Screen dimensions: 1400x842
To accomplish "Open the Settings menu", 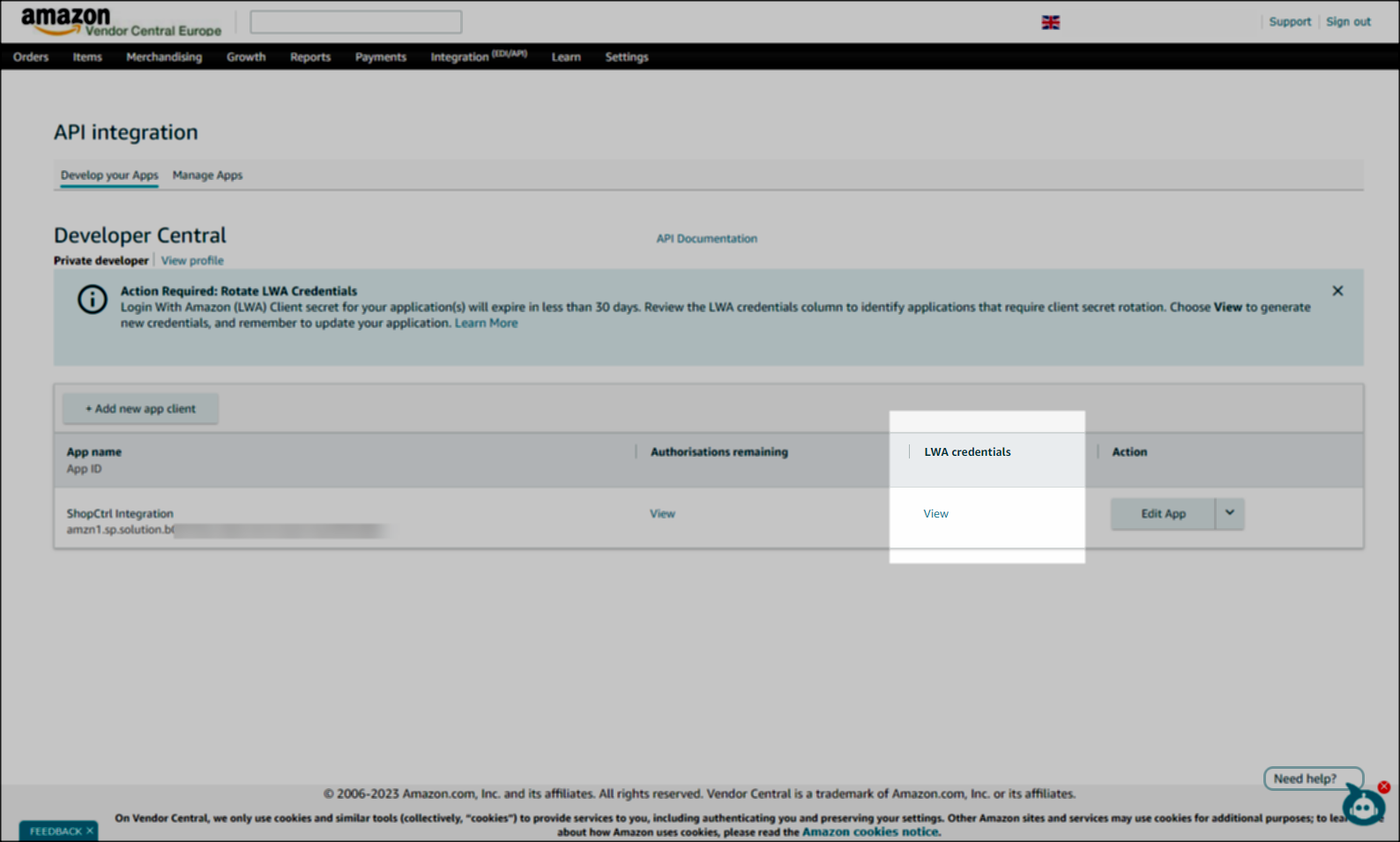I will (x=627, y=56).
